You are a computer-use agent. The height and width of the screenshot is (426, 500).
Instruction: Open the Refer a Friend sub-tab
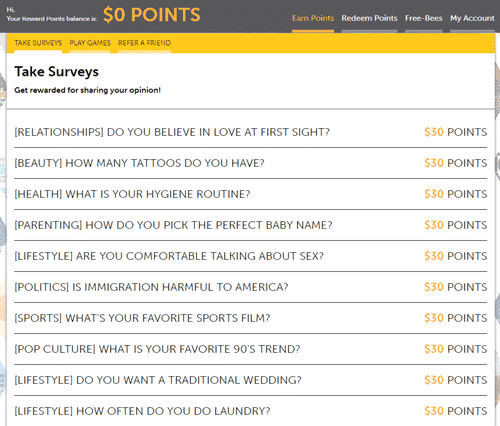point(144,43)
